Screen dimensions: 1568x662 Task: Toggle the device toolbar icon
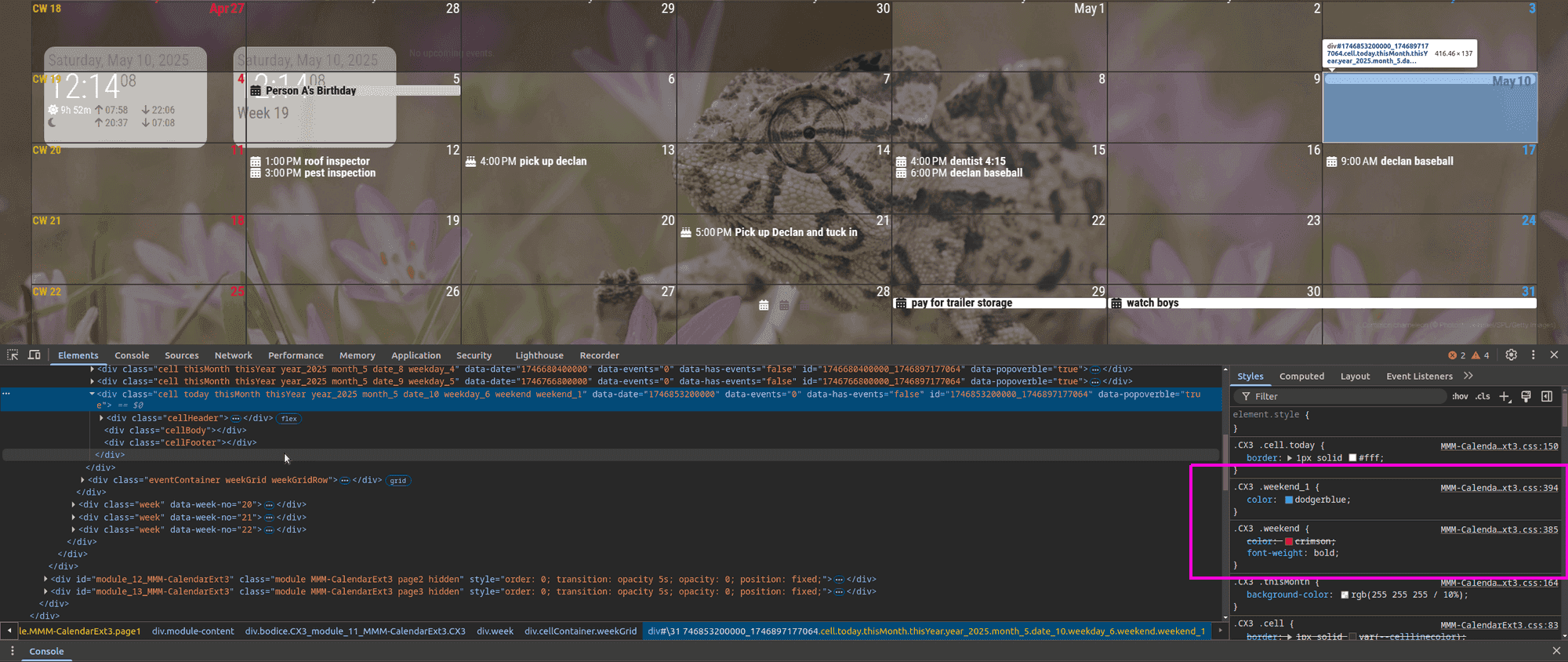click(34, 355)
